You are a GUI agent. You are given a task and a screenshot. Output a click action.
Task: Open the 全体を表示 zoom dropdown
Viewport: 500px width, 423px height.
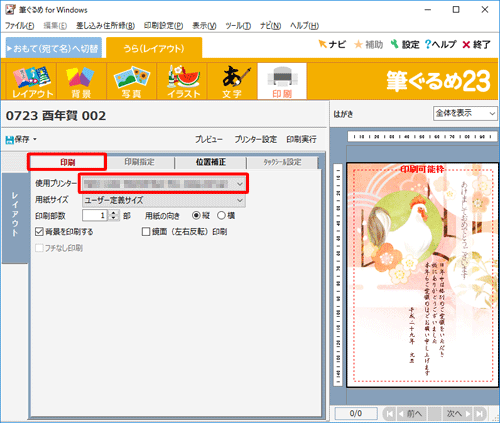(465, 113)
